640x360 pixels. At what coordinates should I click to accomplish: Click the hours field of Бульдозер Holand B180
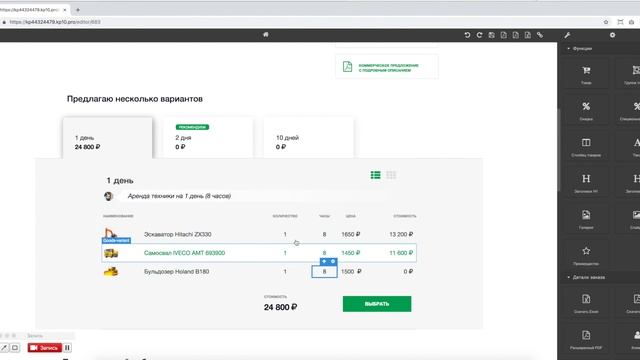324,271
